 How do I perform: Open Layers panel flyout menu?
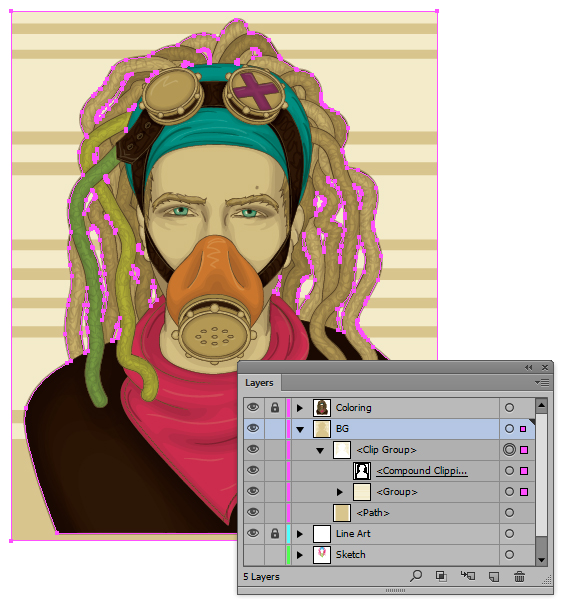tap(542, 382)
